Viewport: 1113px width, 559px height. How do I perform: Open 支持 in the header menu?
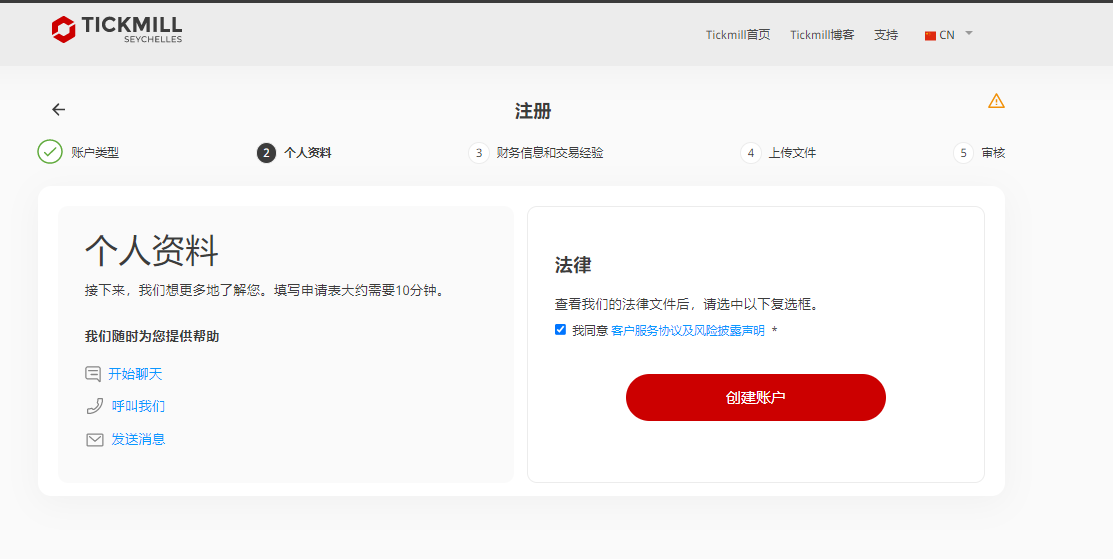[886, 35]
